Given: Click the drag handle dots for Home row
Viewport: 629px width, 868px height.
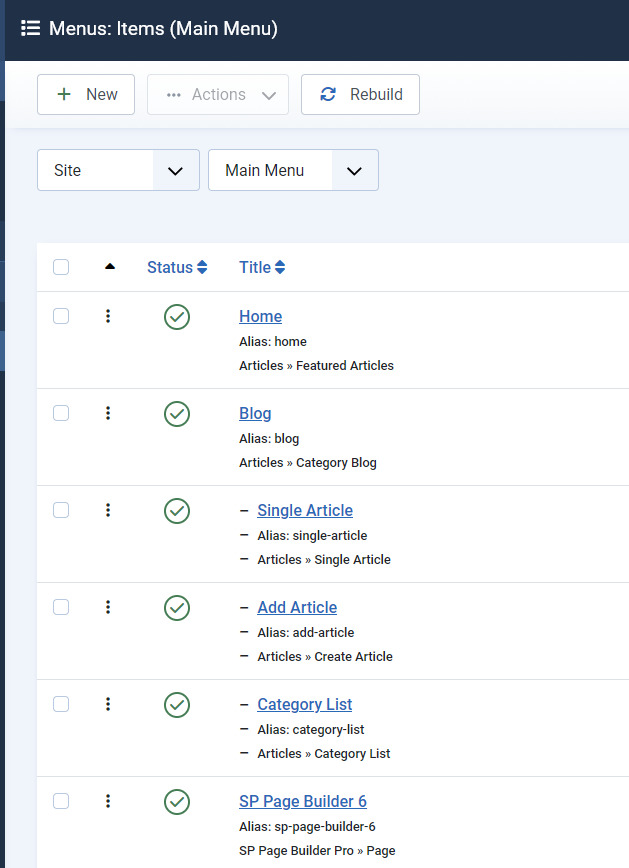Looking at the screenshot, I should click(x=108, y=316).
